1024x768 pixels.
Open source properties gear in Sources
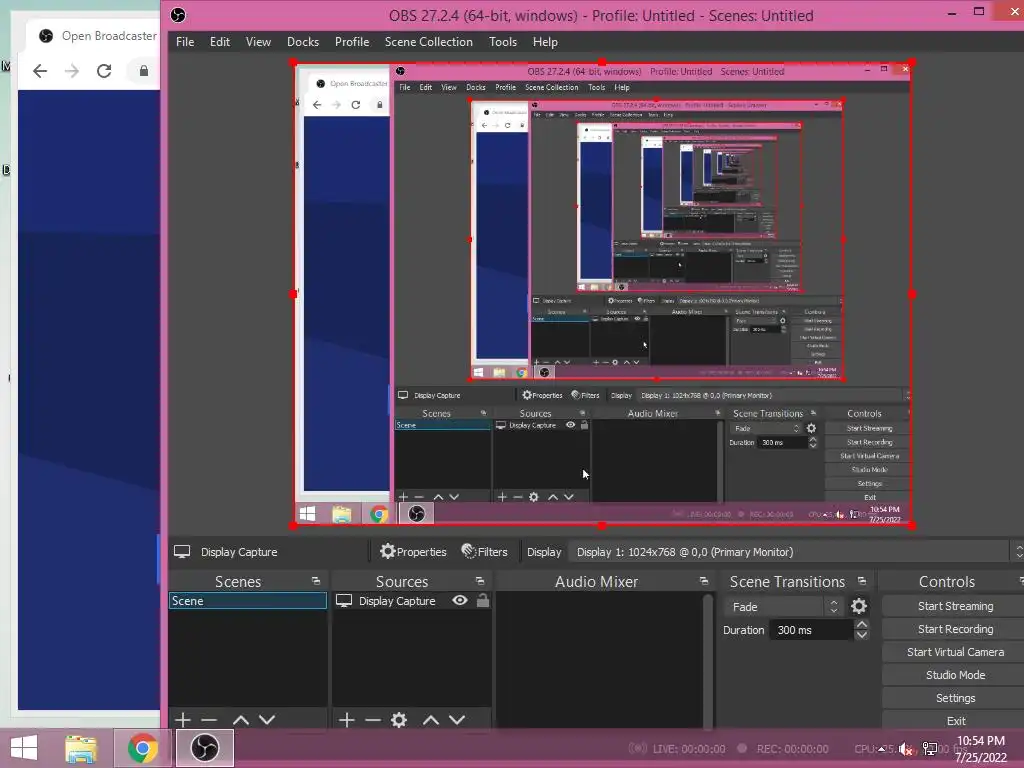click(x=399, y=720)
